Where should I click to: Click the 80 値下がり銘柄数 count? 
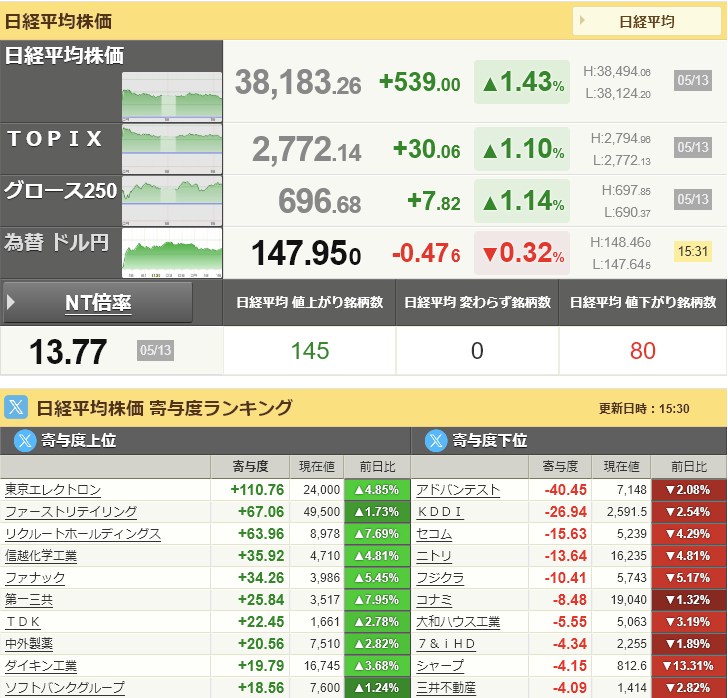[643, 351]
